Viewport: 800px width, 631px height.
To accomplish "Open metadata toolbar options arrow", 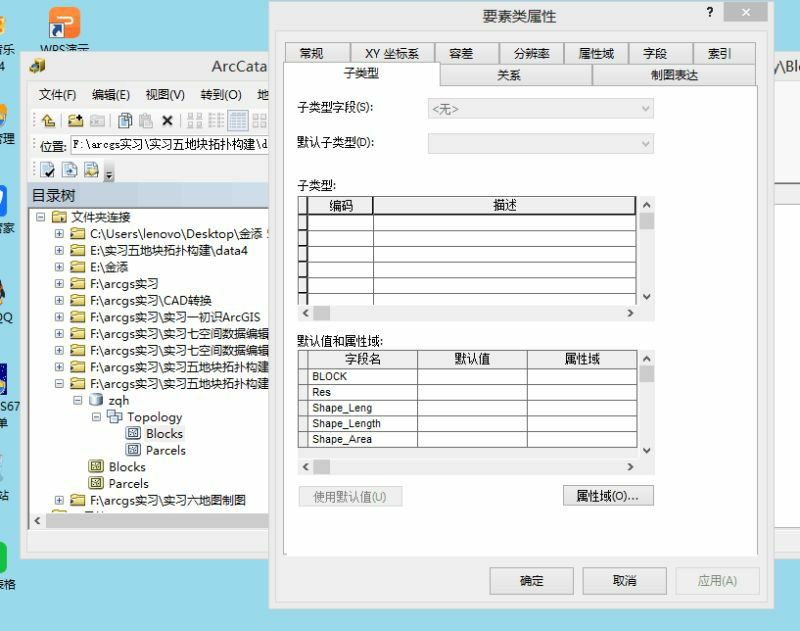I will 109,174.
